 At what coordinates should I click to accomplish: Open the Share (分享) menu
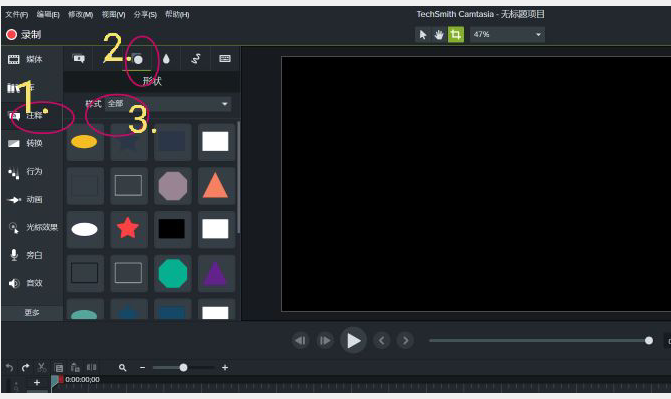pos(145,15)
